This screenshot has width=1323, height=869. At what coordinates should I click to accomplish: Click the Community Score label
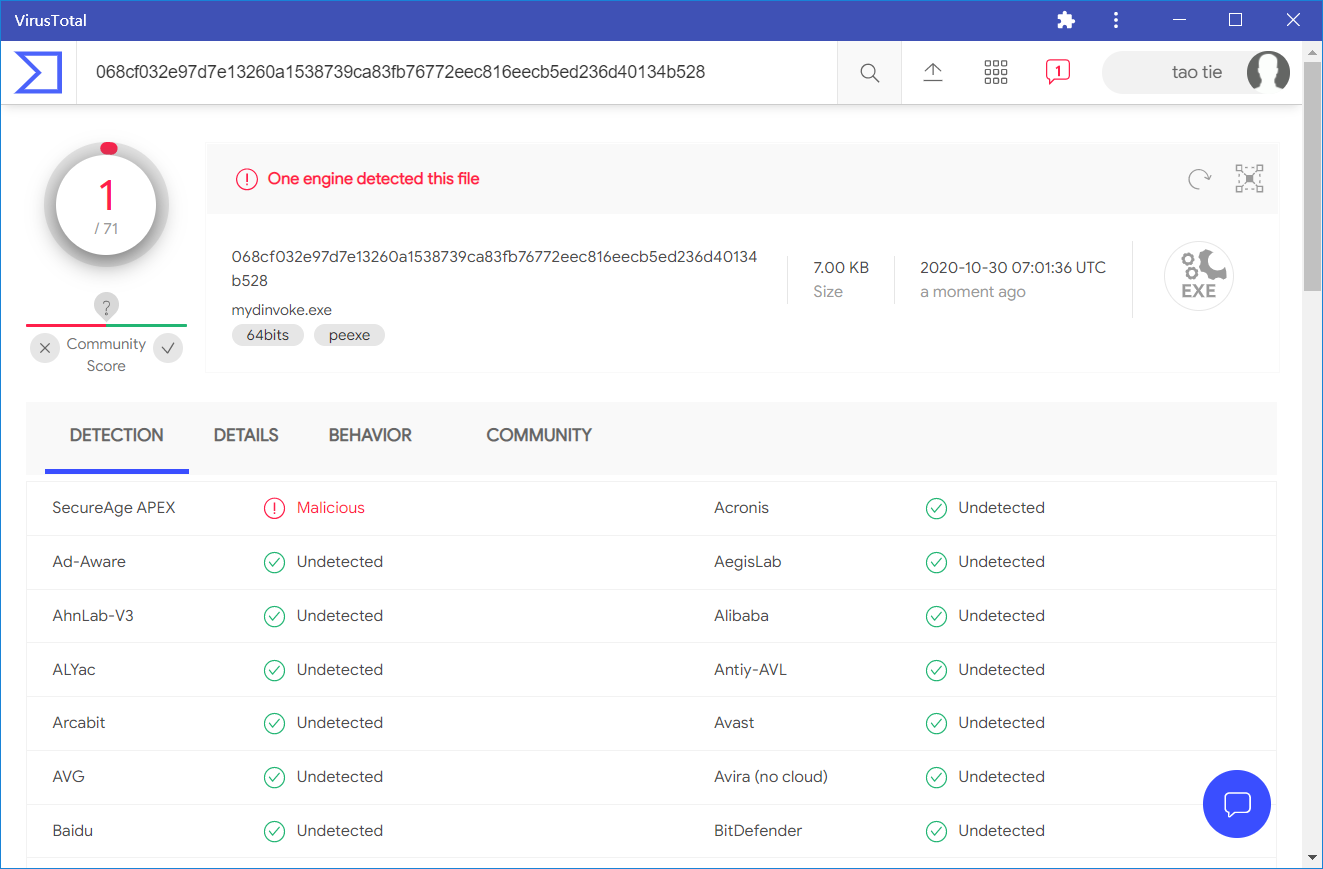pos(106,355)
